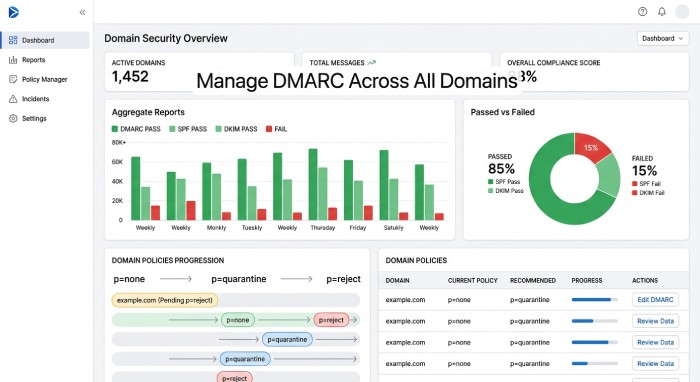Screen dimensions: 700x382
Task: Toggle the SPF PASS legend swatch
Action: tap(172, 129)
